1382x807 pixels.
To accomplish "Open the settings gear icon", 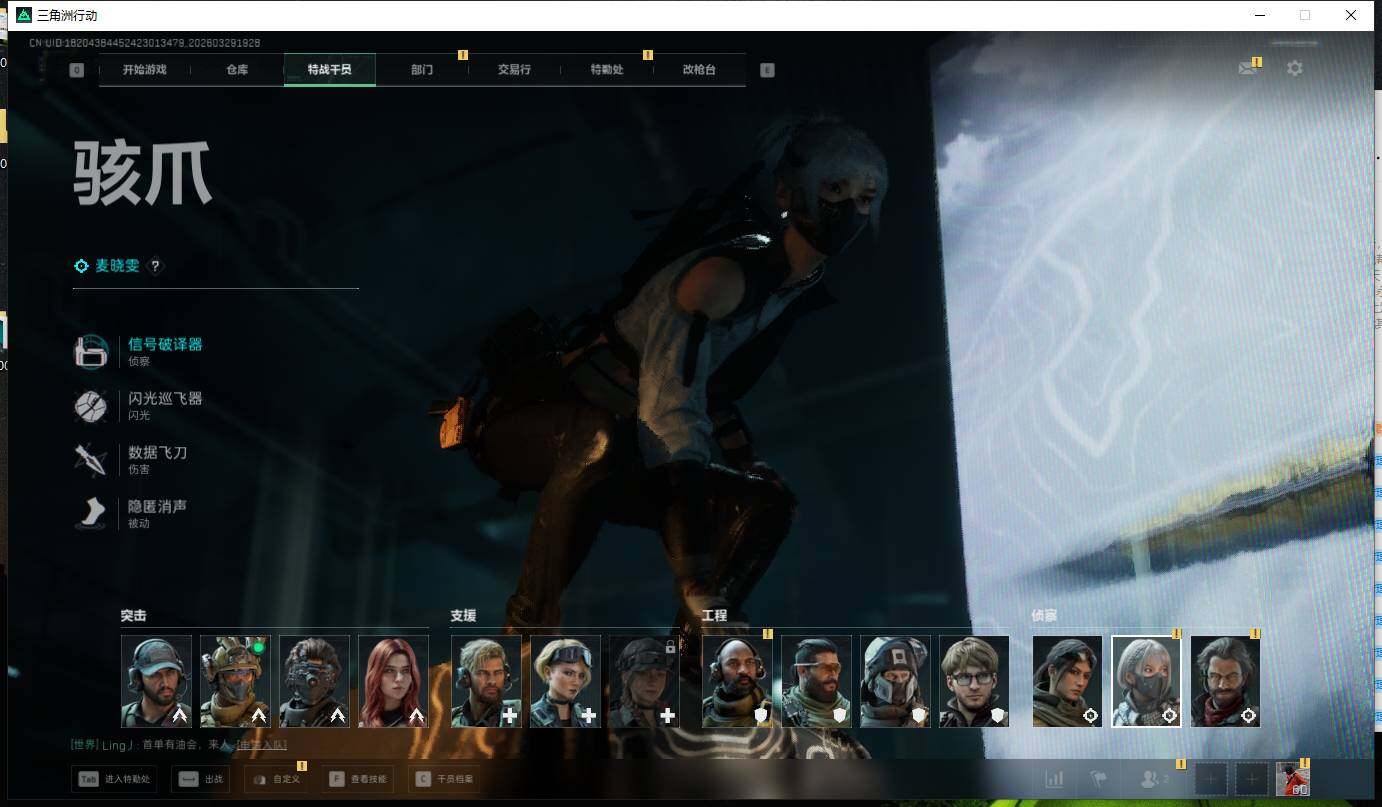I will [1295, 69].
